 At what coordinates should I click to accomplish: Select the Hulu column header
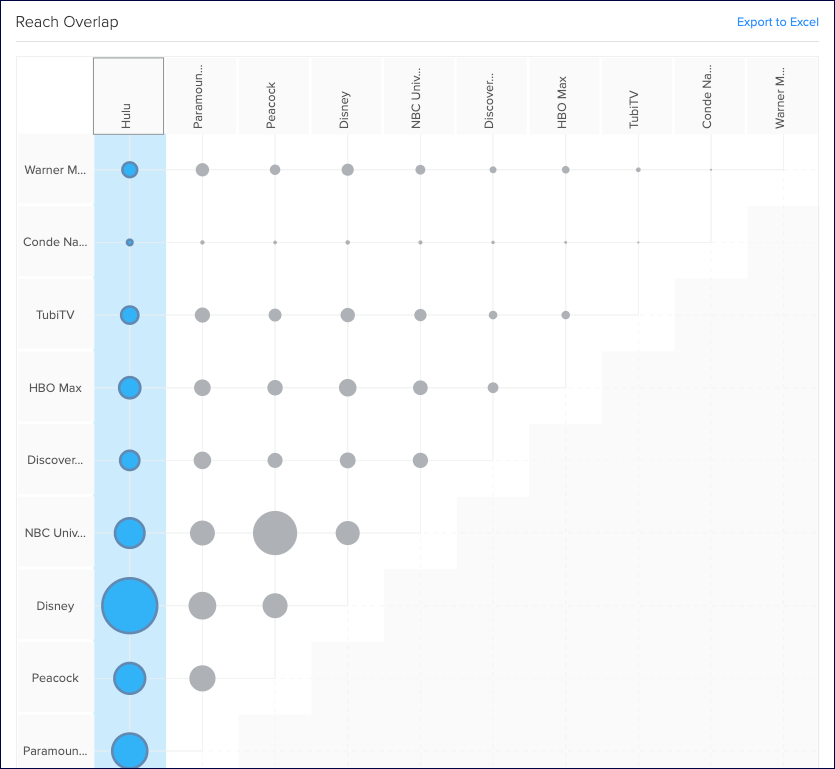128,96
